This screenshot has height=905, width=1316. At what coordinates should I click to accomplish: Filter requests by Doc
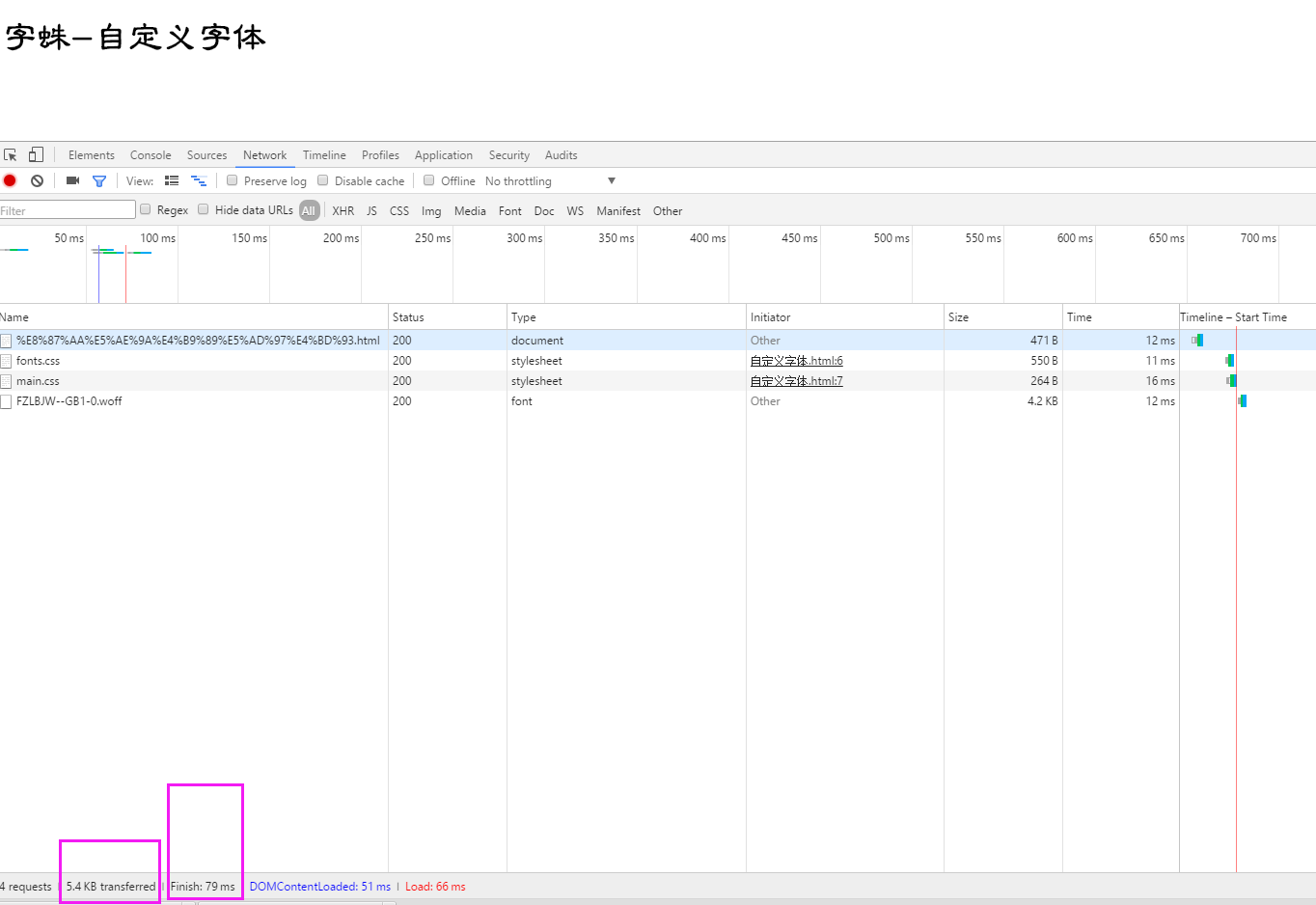click(x=544, y=211)
